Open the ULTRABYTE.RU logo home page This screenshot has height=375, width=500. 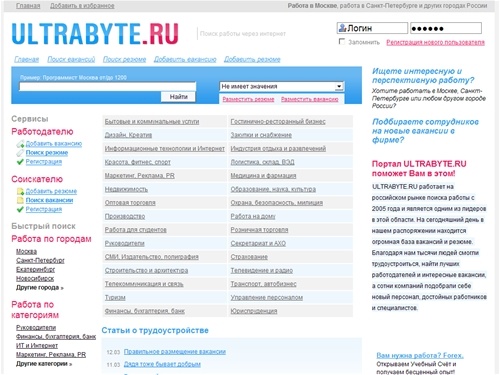coord(95,33)
